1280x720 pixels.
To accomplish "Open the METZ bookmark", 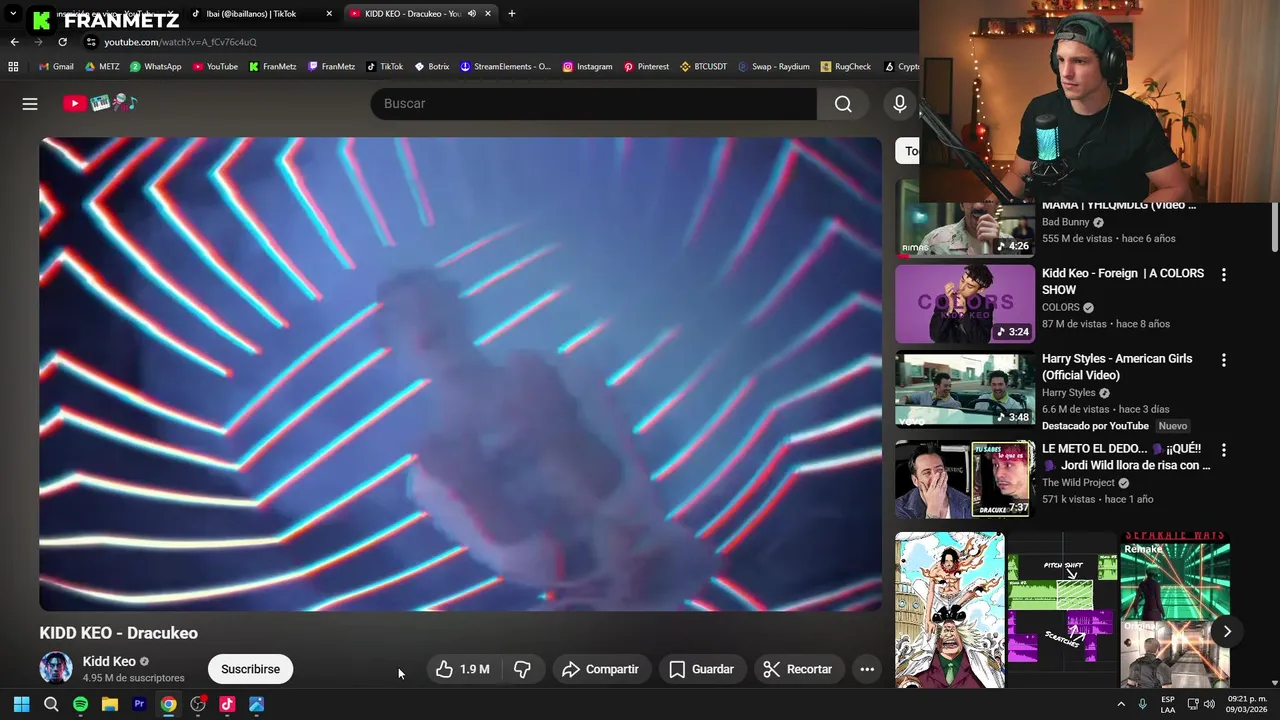I will [102, 67].
